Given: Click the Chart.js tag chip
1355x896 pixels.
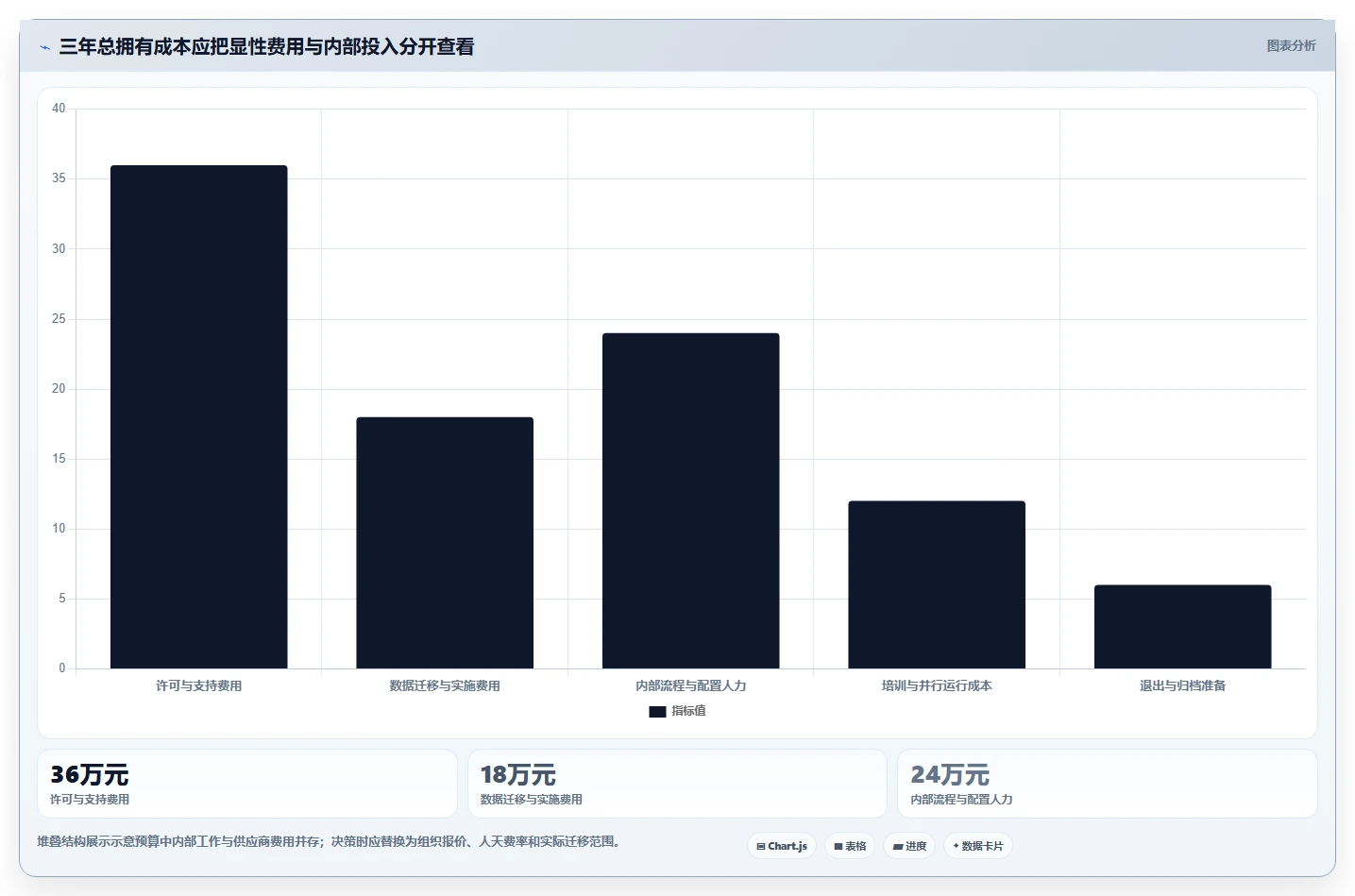Looking at the screenshot, I should pos(782,846).
